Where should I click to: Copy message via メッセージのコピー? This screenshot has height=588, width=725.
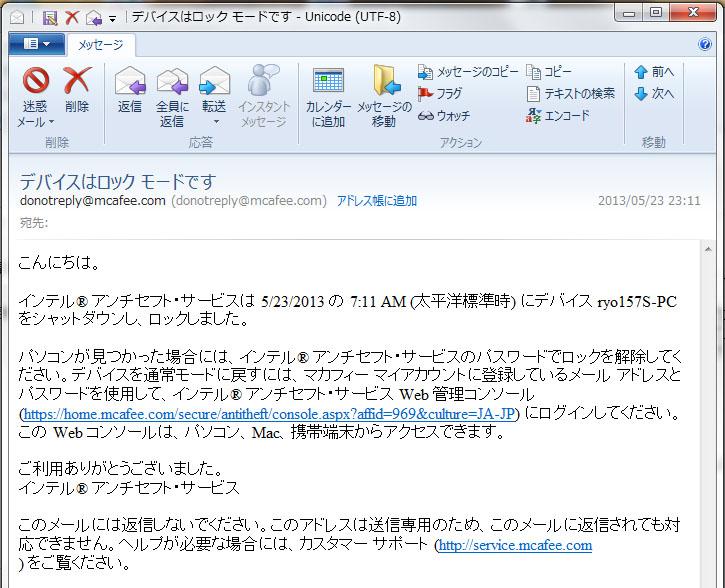coord(468,72)
